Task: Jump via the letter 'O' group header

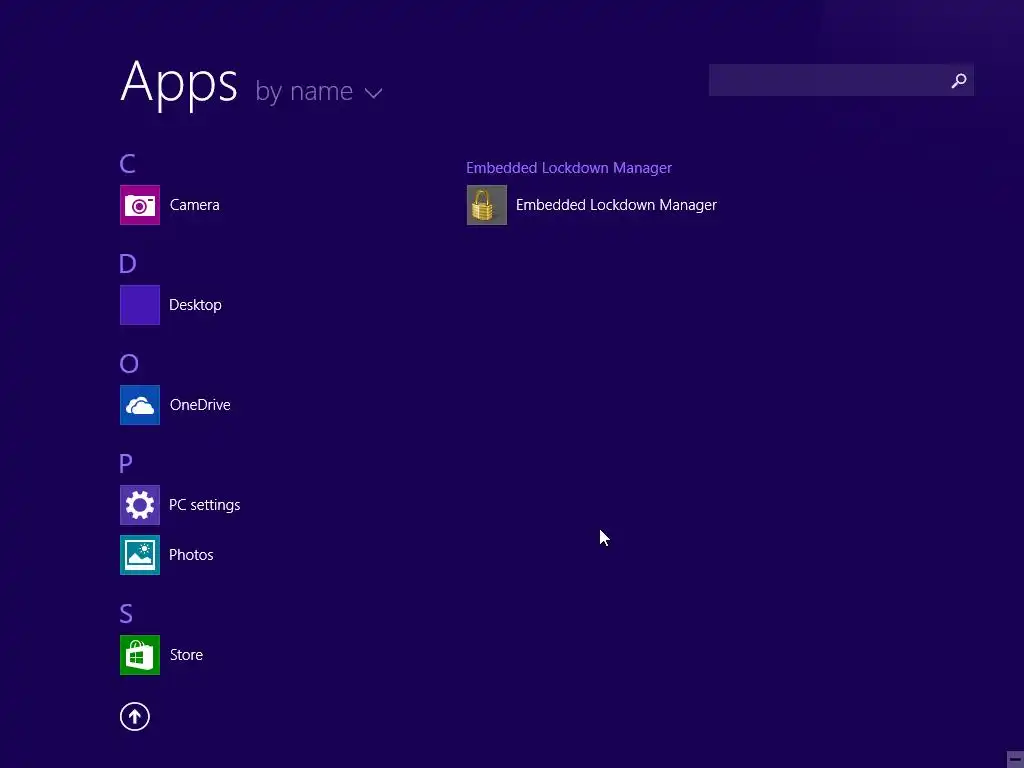Action: pos(129,363)
